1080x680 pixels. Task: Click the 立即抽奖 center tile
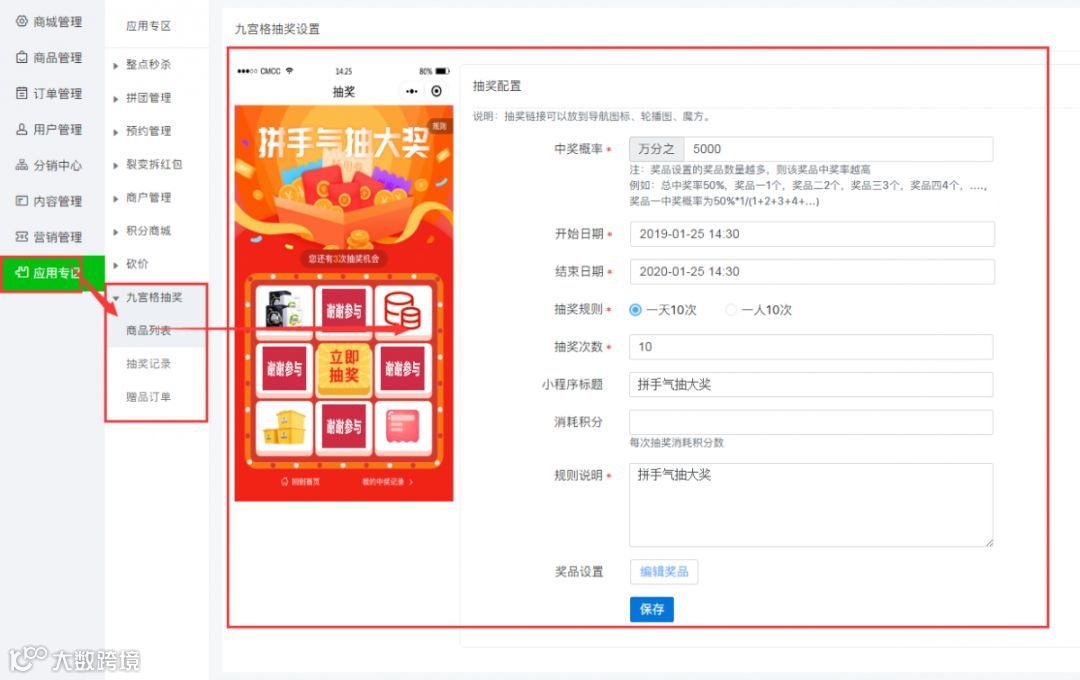click(344, 369)
